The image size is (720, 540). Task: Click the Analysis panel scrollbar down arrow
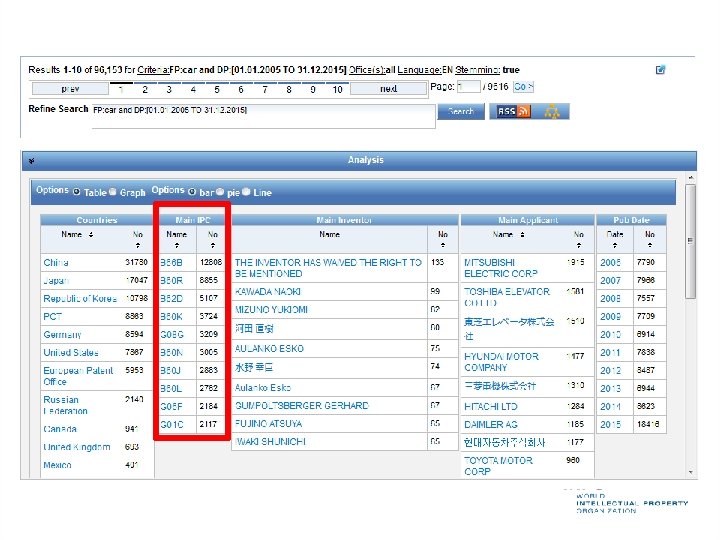tap(691, 472)
